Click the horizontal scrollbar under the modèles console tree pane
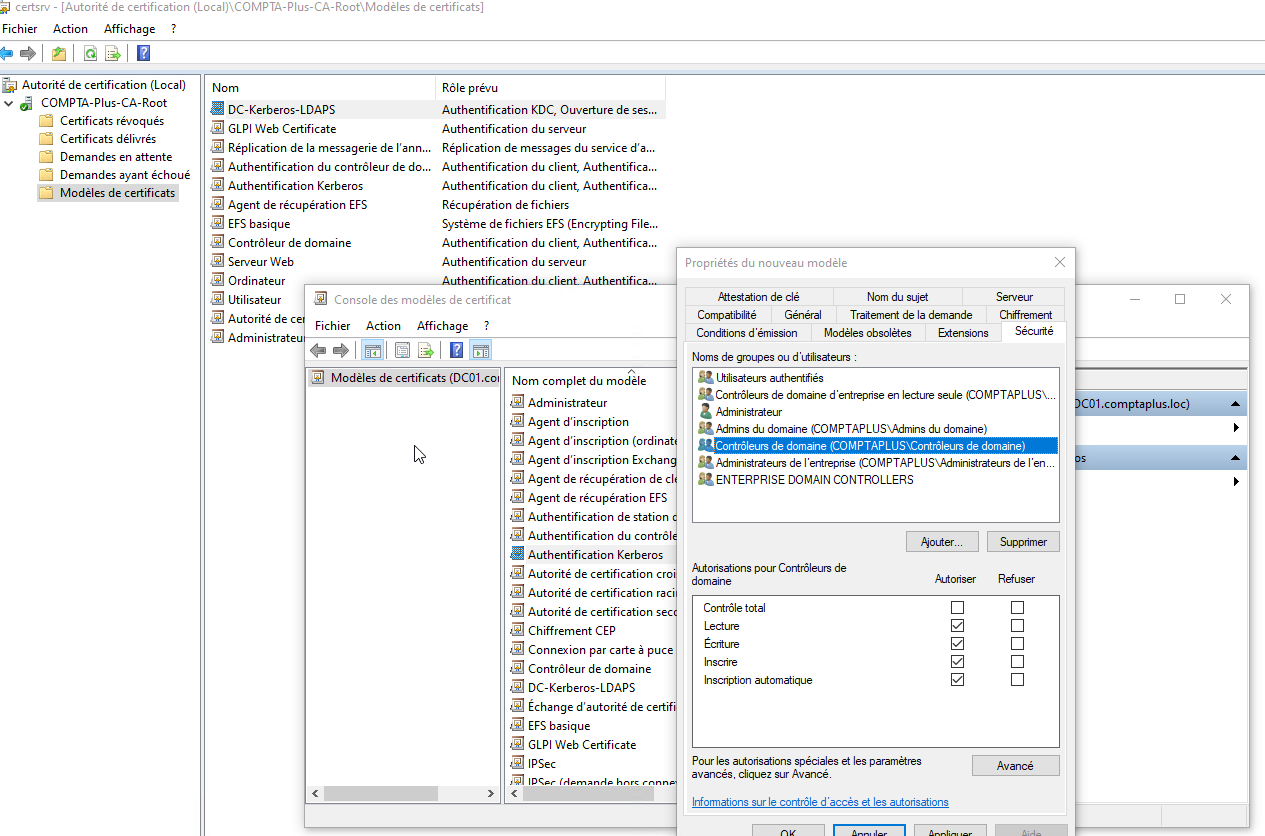 click(x=402, y=793)
